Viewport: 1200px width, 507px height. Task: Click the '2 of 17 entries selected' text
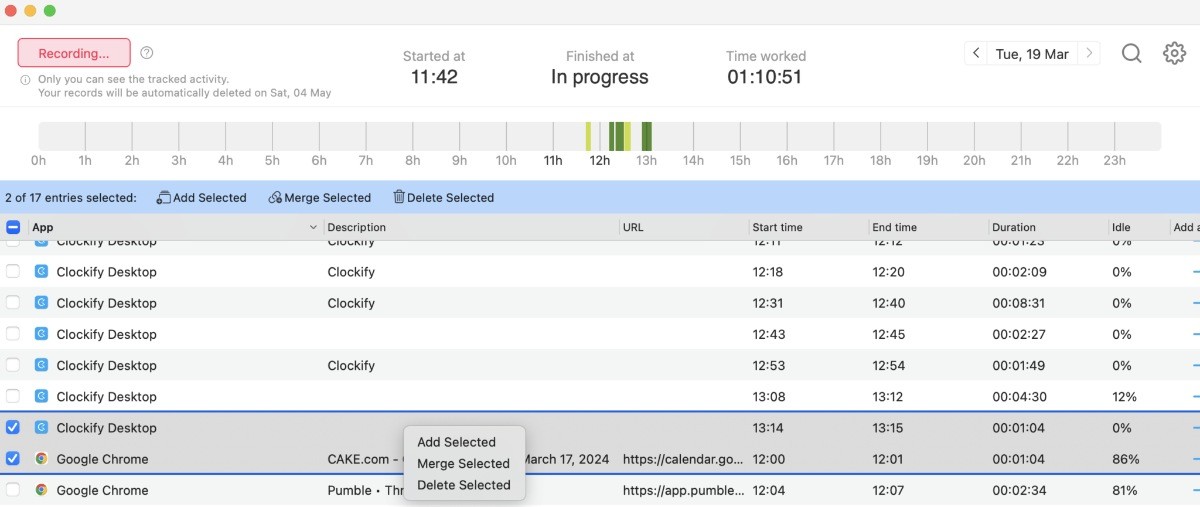click(71, 197)
